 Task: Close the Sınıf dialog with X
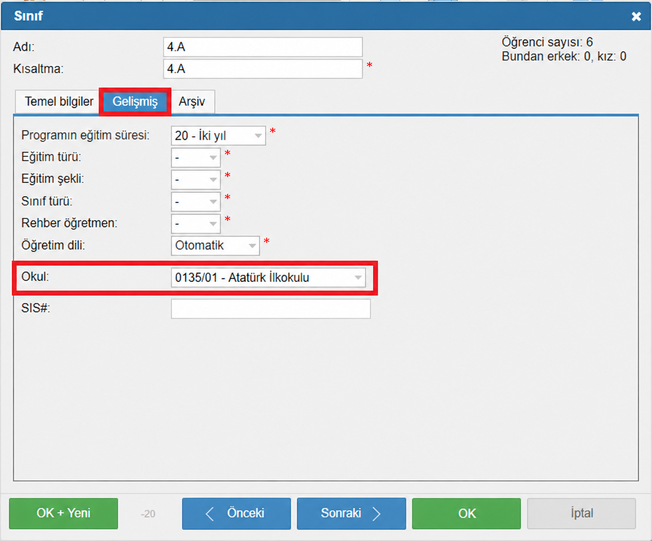tap(636, 16)
